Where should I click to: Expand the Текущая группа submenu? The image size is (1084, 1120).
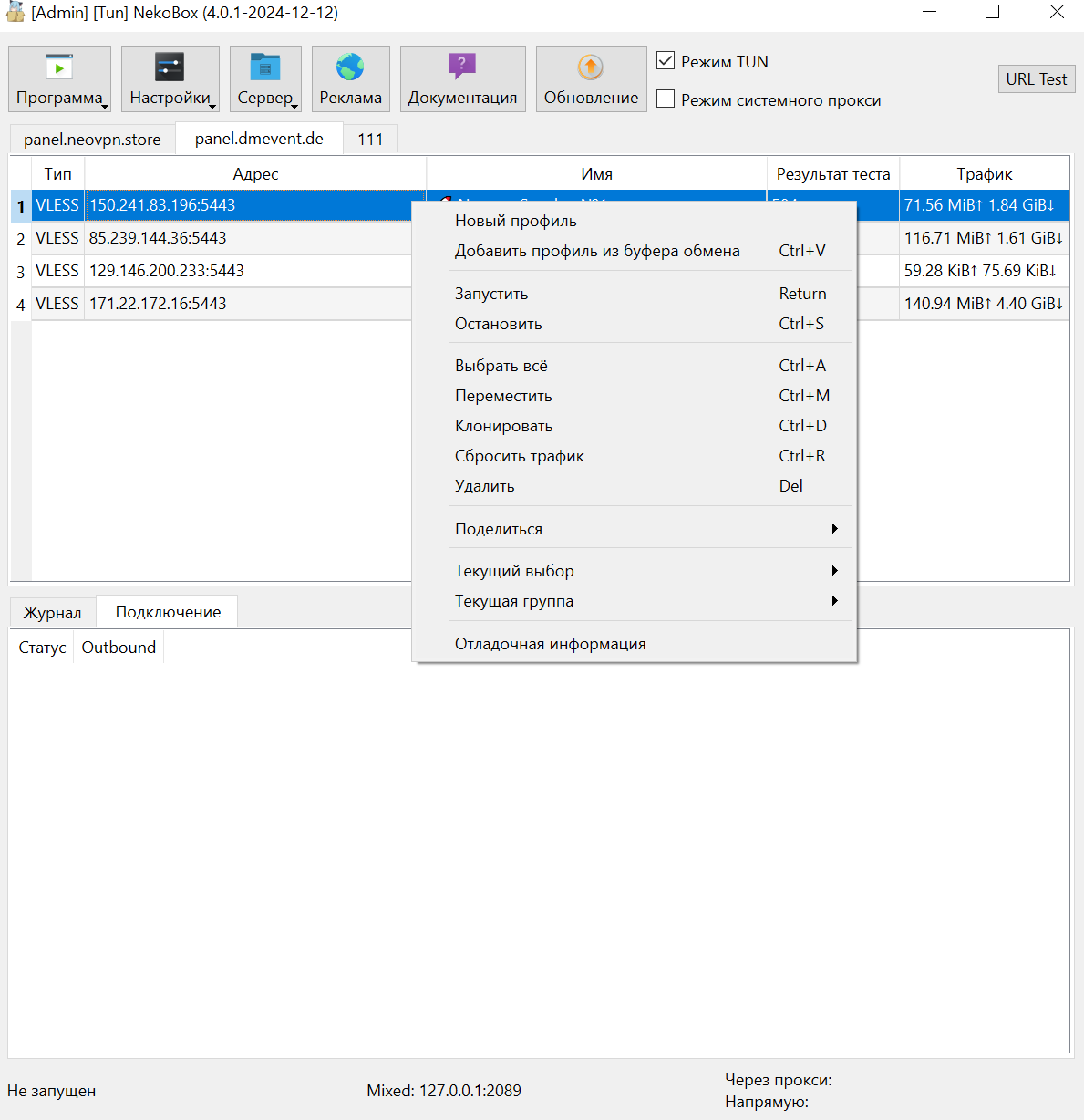pos(635,601)
